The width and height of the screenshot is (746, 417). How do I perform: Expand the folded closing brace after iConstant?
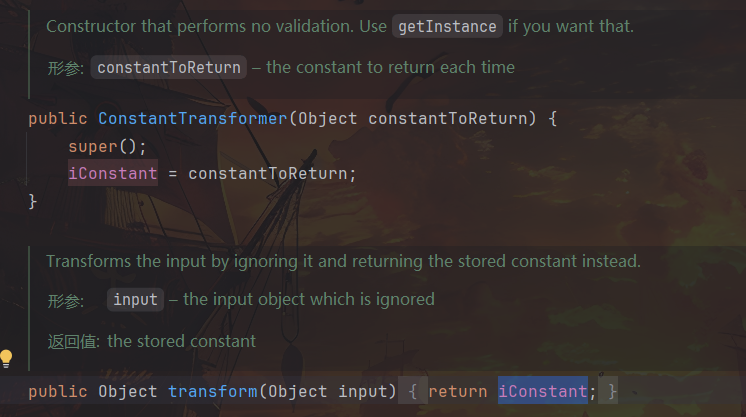[x=612, y=391]
